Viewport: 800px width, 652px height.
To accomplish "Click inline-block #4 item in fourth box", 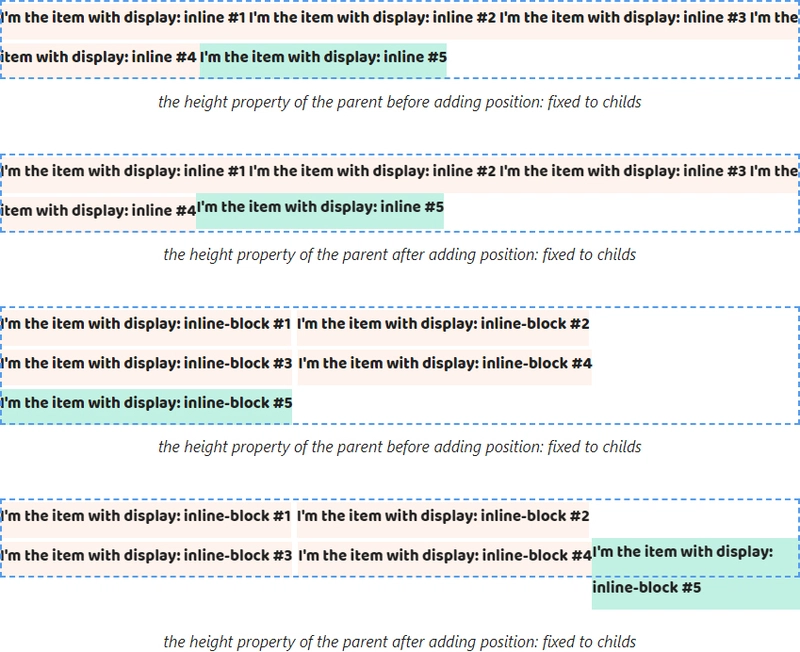I will coord(445,558).
